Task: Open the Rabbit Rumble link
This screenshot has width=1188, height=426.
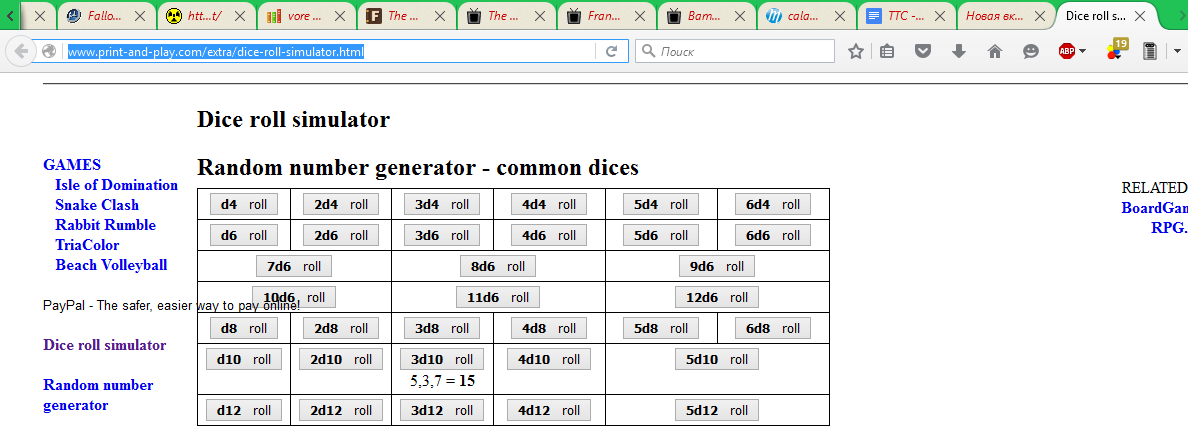Action: (x=105, y=225)
